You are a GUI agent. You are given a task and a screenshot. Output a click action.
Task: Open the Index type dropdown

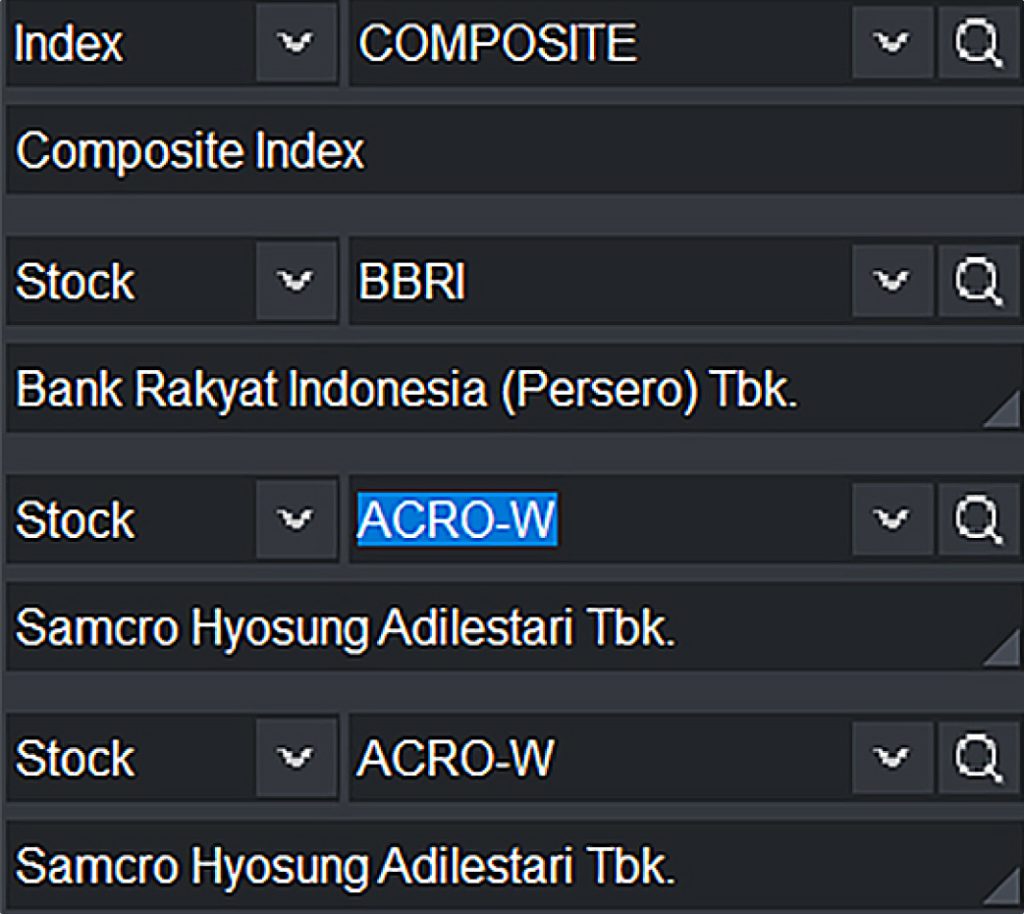coord(296,42)
